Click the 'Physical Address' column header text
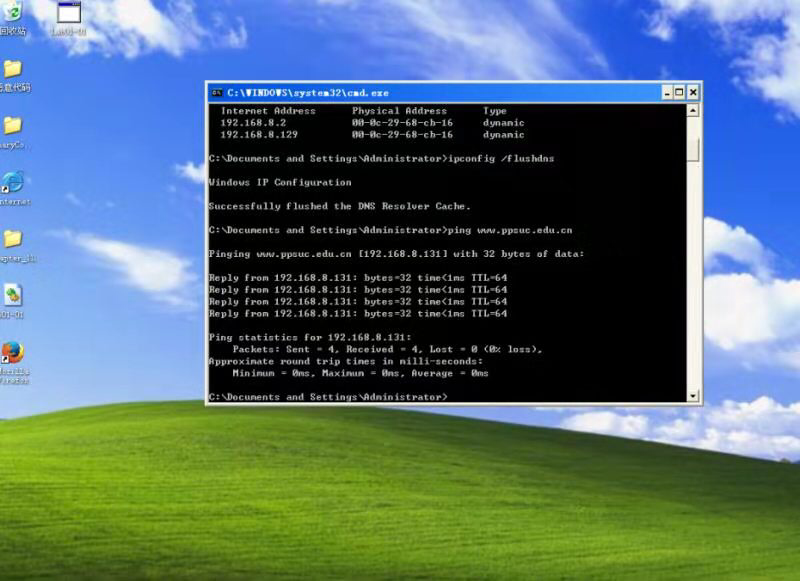The width and height of the screenshot is (800, 581). pyautogui.click(x=399, y=111)
